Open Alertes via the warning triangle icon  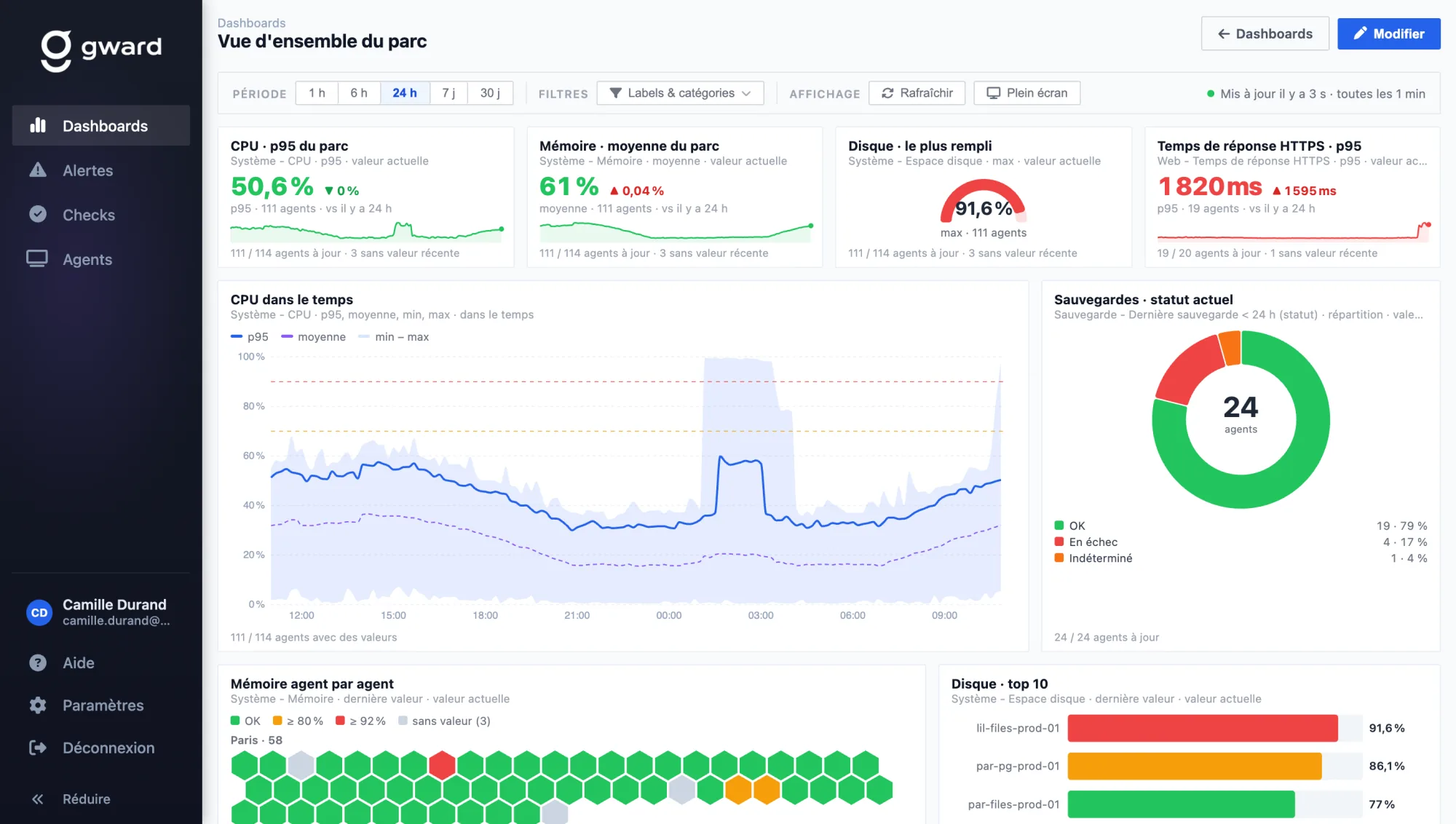[x=38, y=170]
